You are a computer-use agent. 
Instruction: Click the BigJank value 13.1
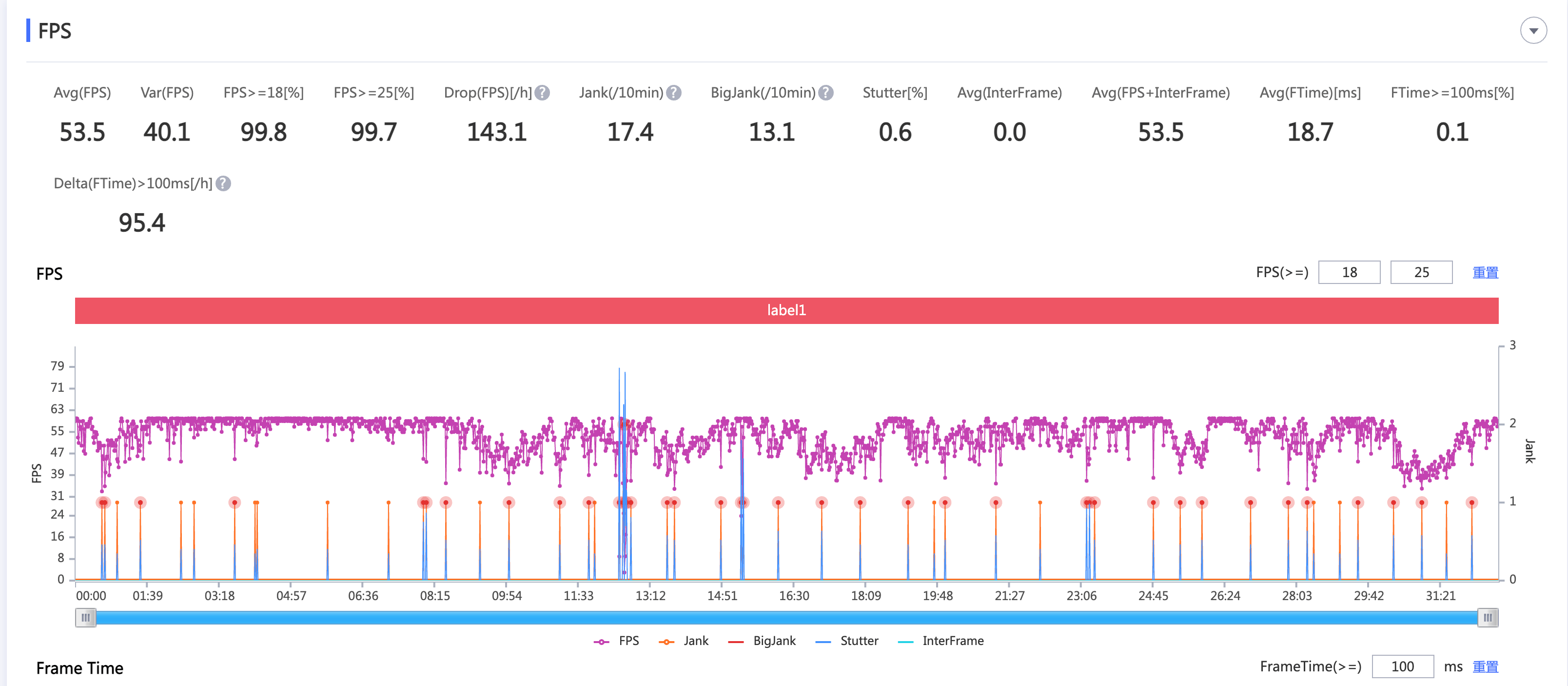(x=772, y=132)
